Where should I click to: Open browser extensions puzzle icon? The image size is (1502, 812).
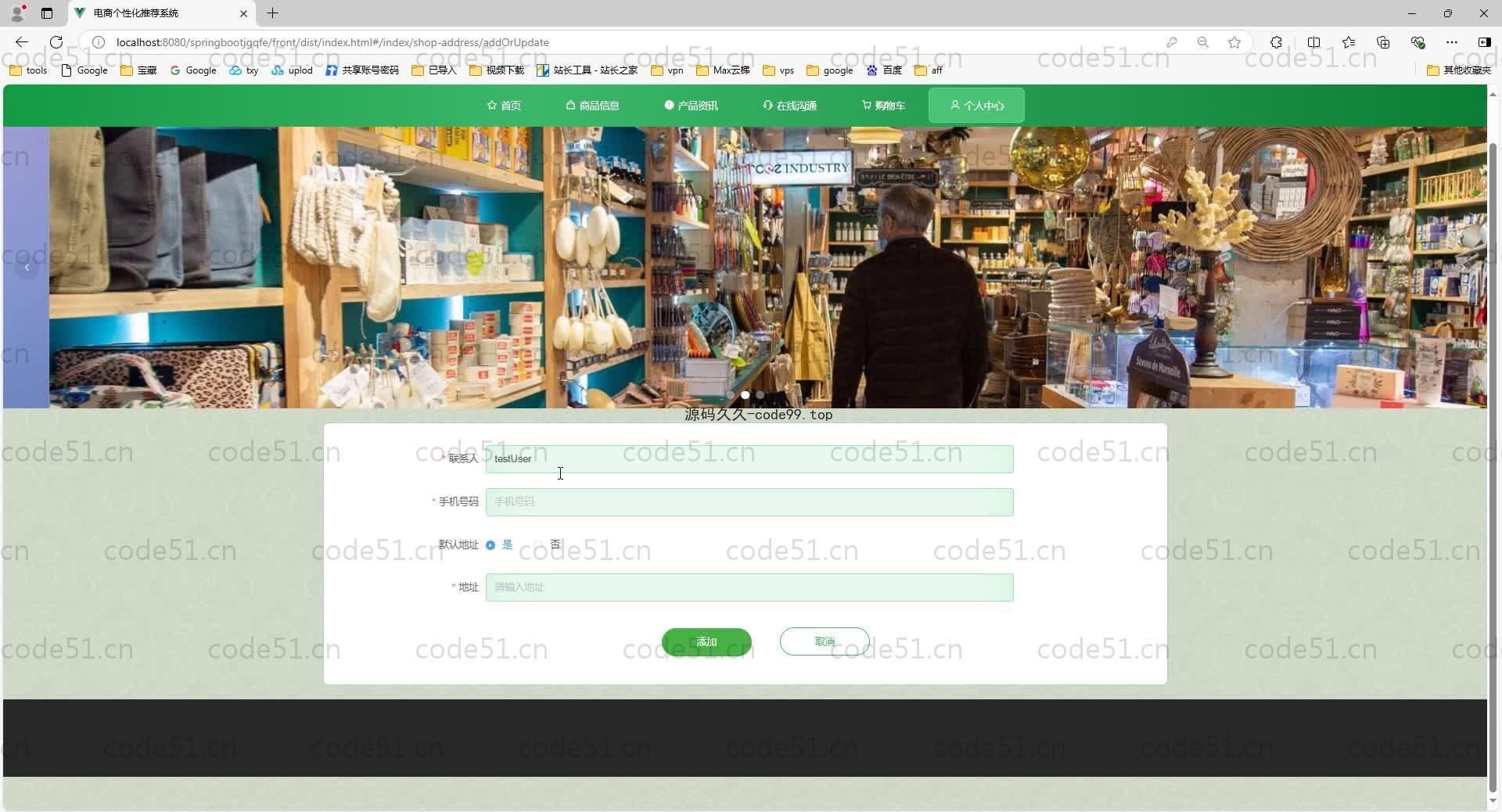click(x=1276, y=42)
